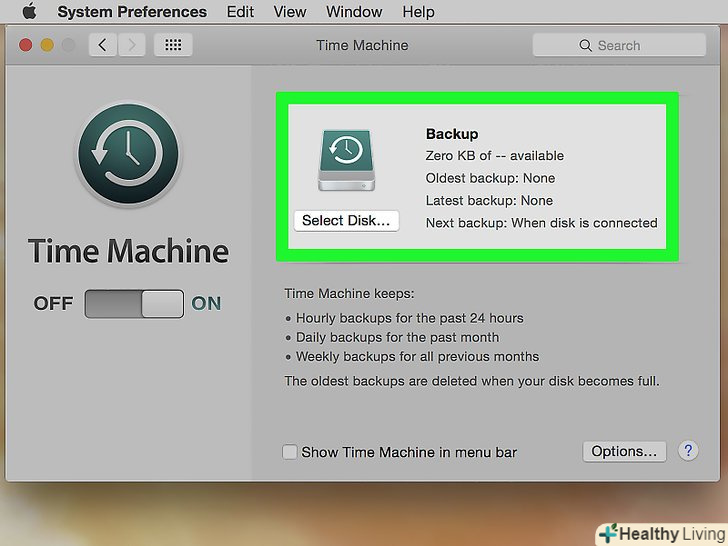The height and width of the screenshot is (546, 728).
Task: Minimize the window with the yellow button
Action: pos(47,45)
